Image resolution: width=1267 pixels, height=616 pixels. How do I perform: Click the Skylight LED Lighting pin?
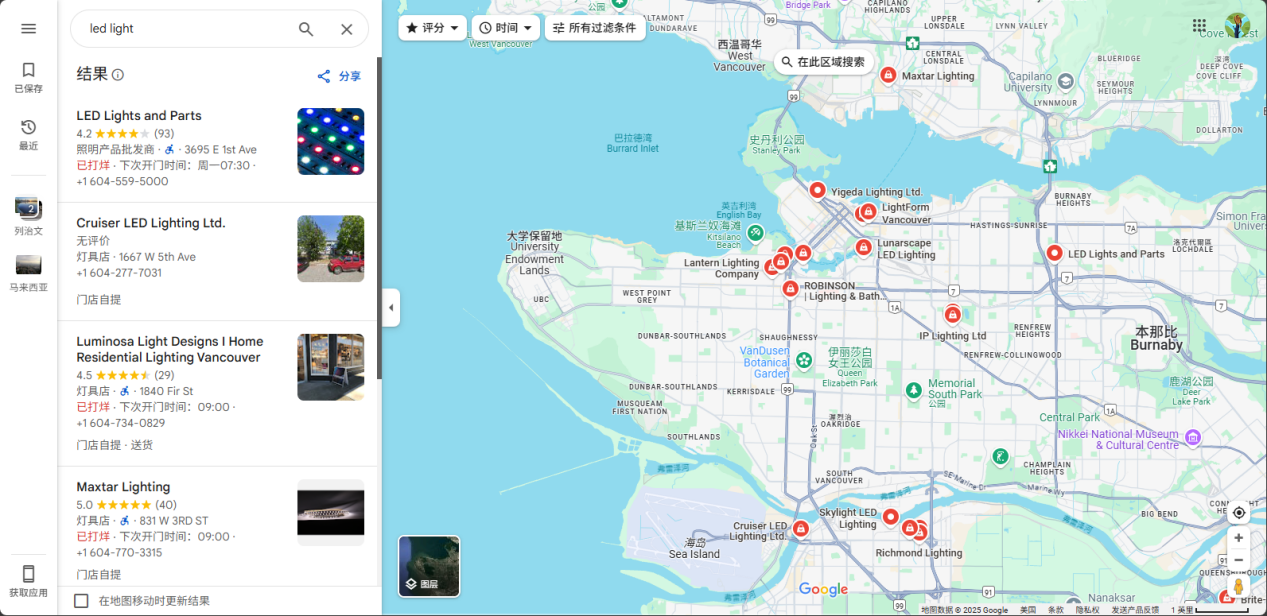[x=890, y=516]
